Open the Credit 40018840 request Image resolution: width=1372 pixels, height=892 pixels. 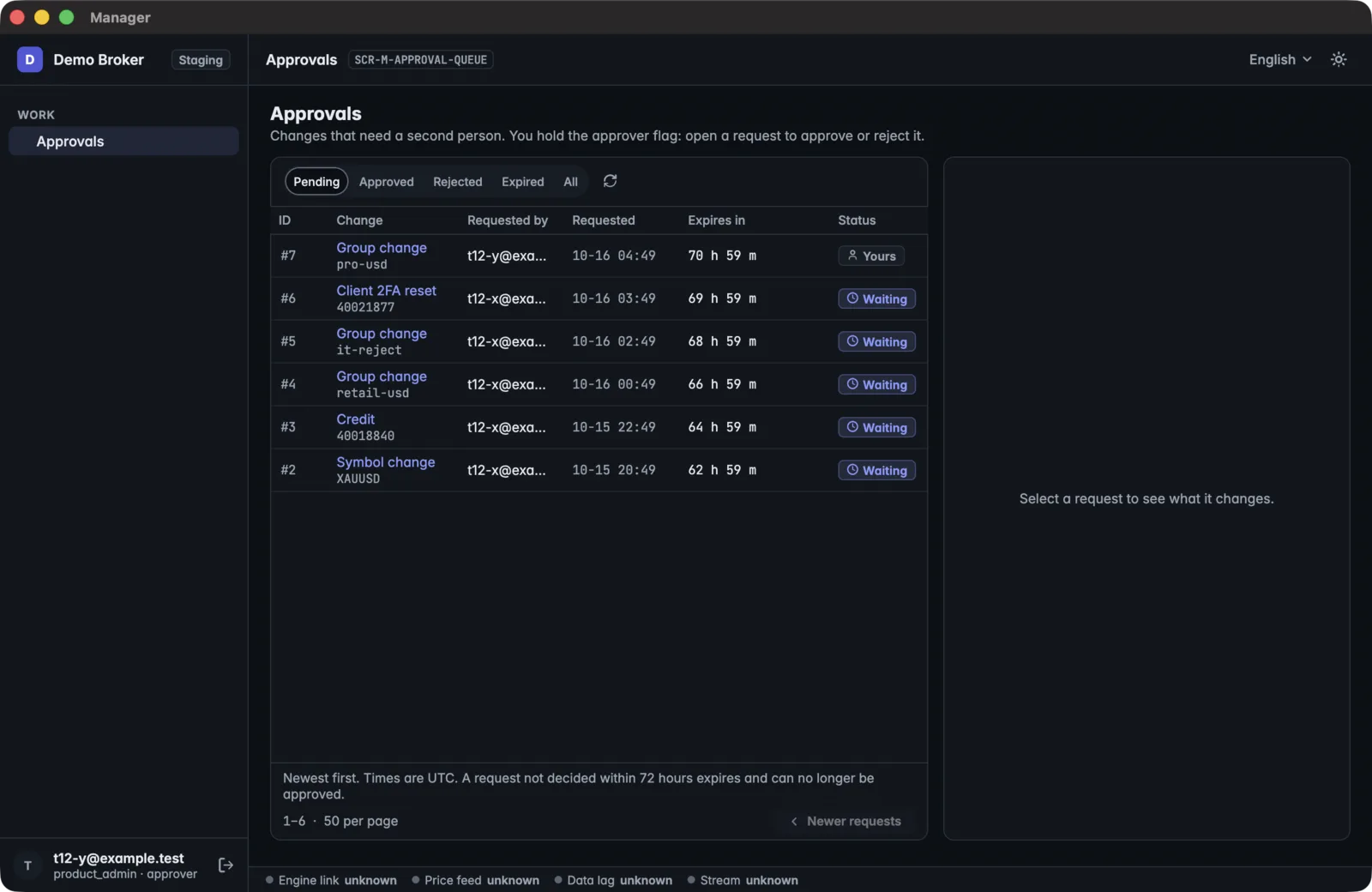355,419
